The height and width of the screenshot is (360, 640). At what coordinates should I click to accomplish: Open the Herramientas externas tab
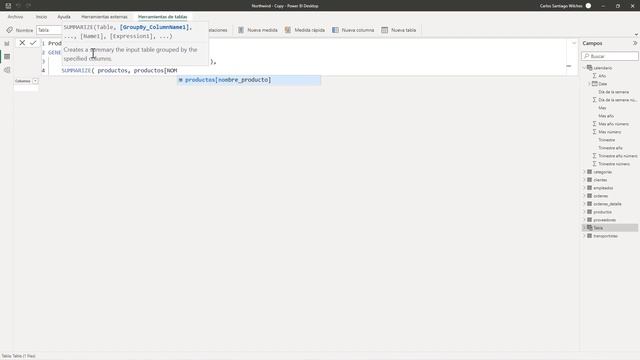pyautogui.click(x=104, y=17)
